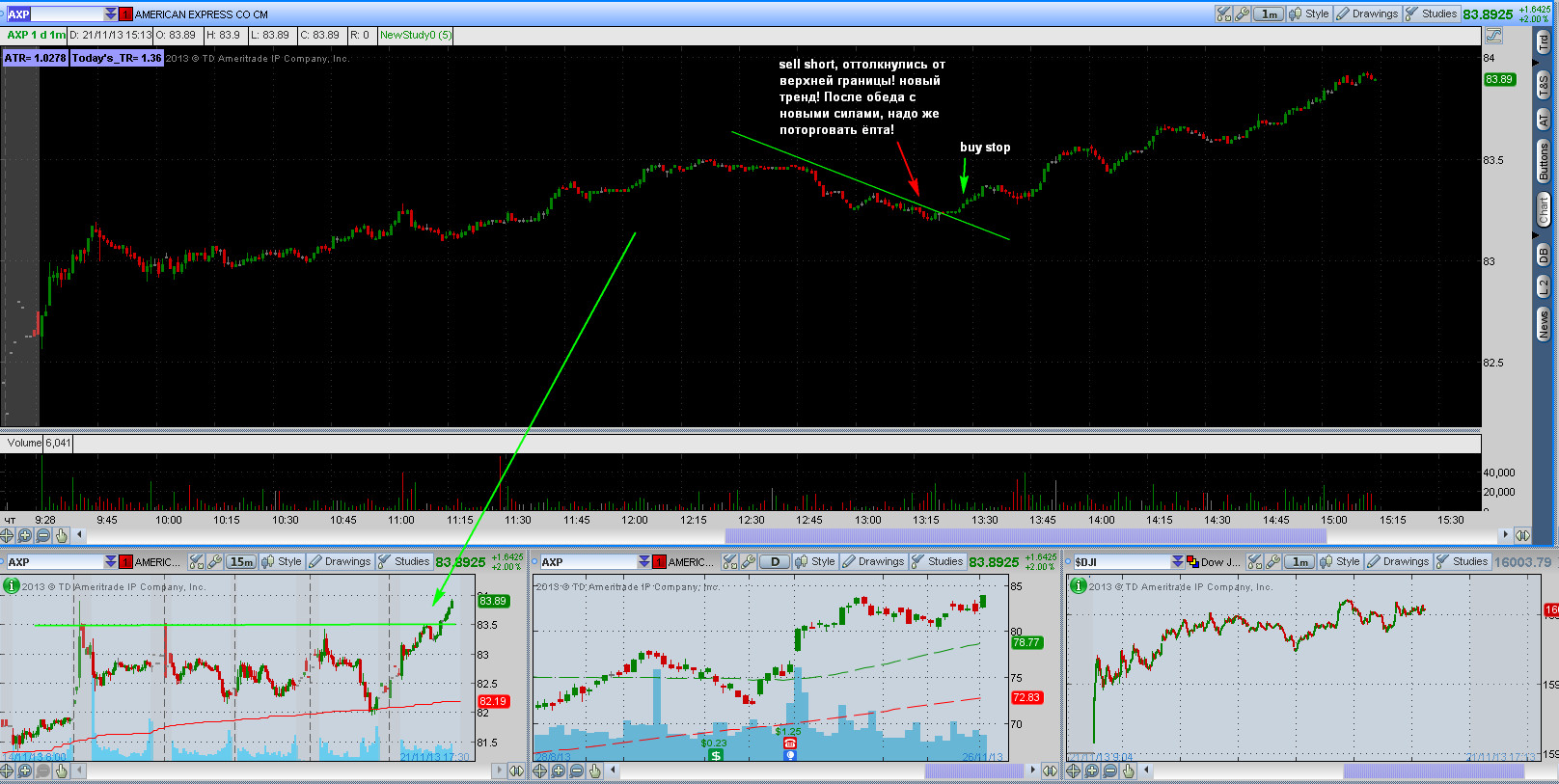The image size is (1559, 784).
Task: Open Edit Studies icon on main AXP chart
Action: pos(1224,14)
